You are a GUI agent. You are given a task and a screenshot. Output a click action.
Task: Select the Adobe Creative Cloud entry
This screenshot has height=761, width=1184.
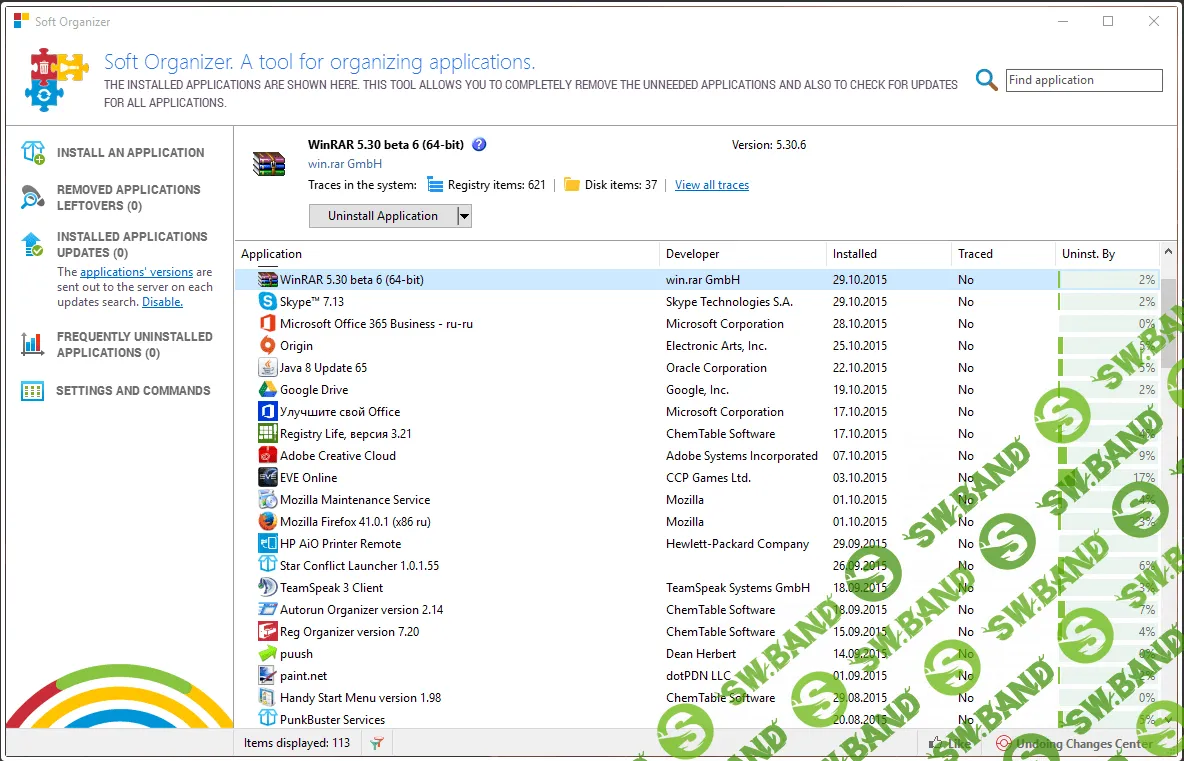click(x=338, y=456)
